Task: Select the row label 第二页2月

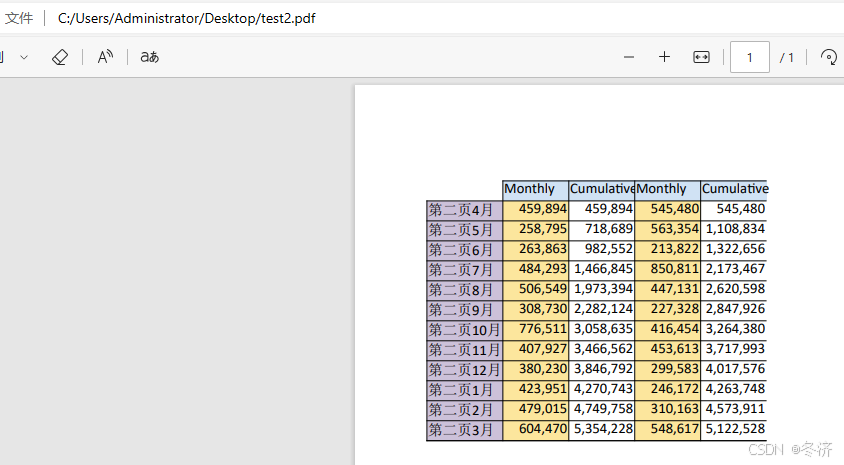Action: pyautogui.click(x=461, y=410)
